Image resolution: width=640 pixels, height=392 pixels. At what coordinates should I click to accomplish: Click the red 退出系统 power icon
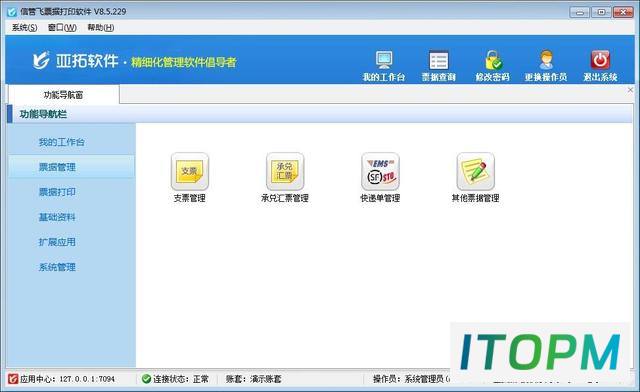(600, 60)
